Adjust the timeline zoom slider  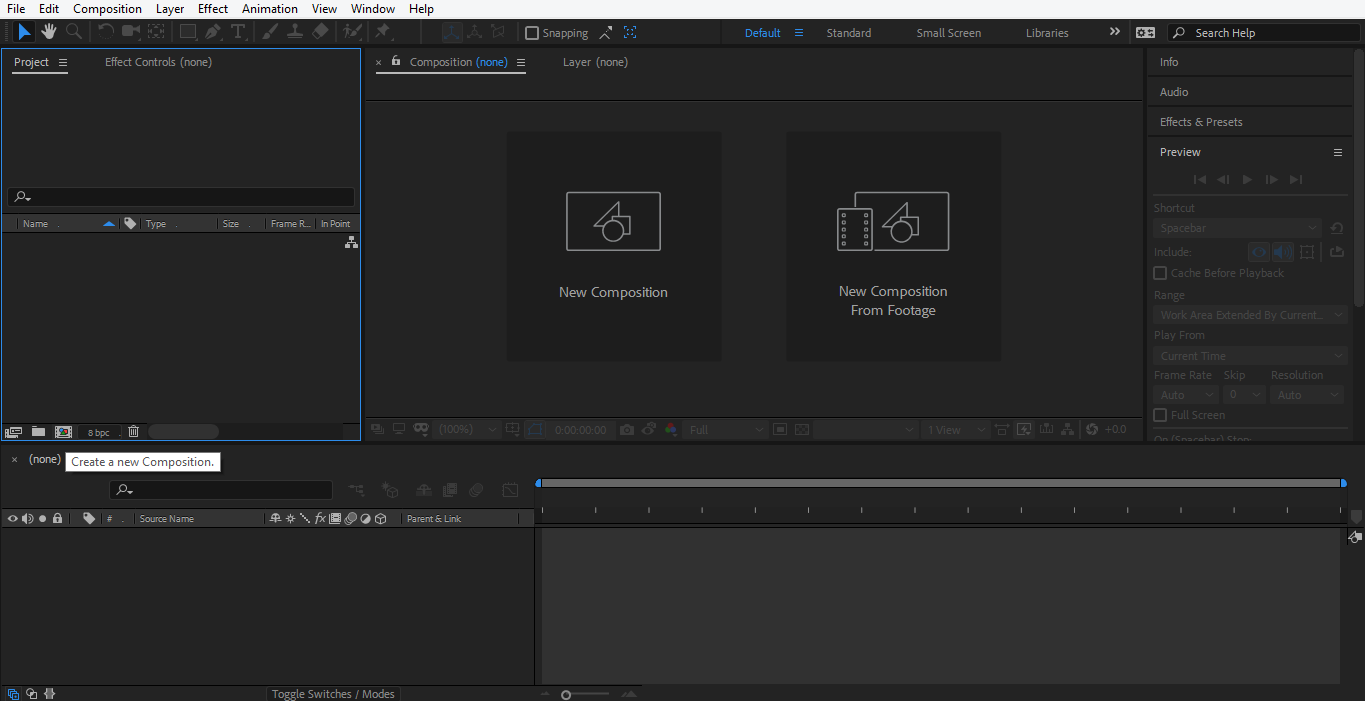click(566, 695)
